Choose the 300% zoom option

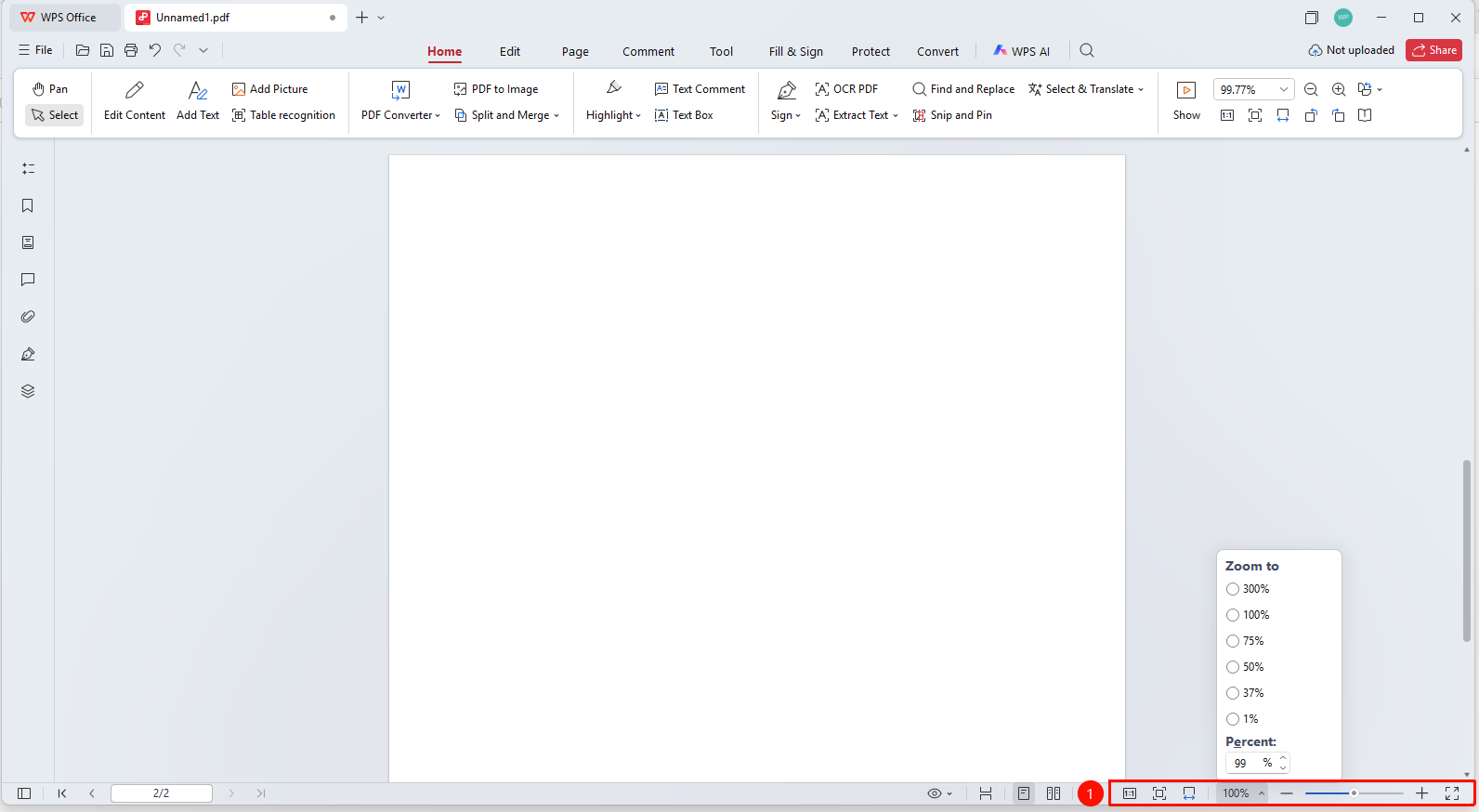[1248, 589]
